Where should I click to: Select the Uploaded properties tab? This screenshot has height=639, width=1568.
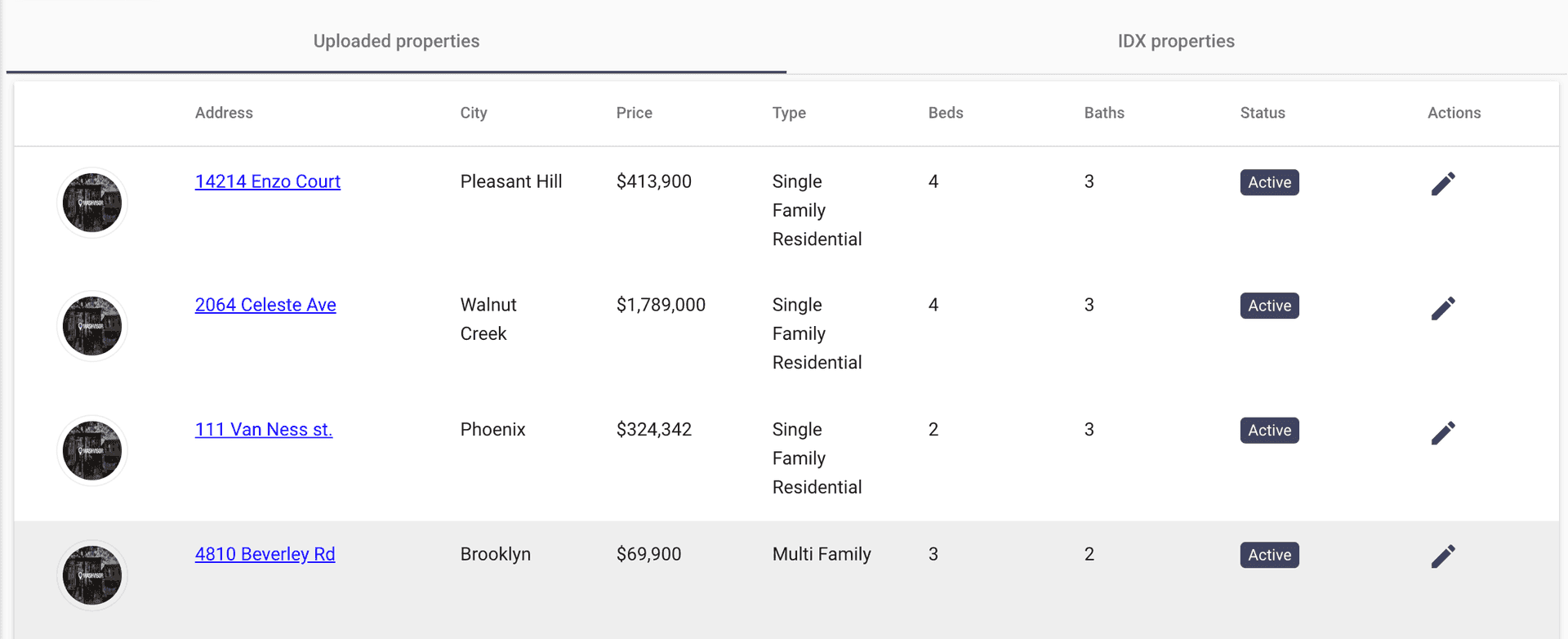396,41
